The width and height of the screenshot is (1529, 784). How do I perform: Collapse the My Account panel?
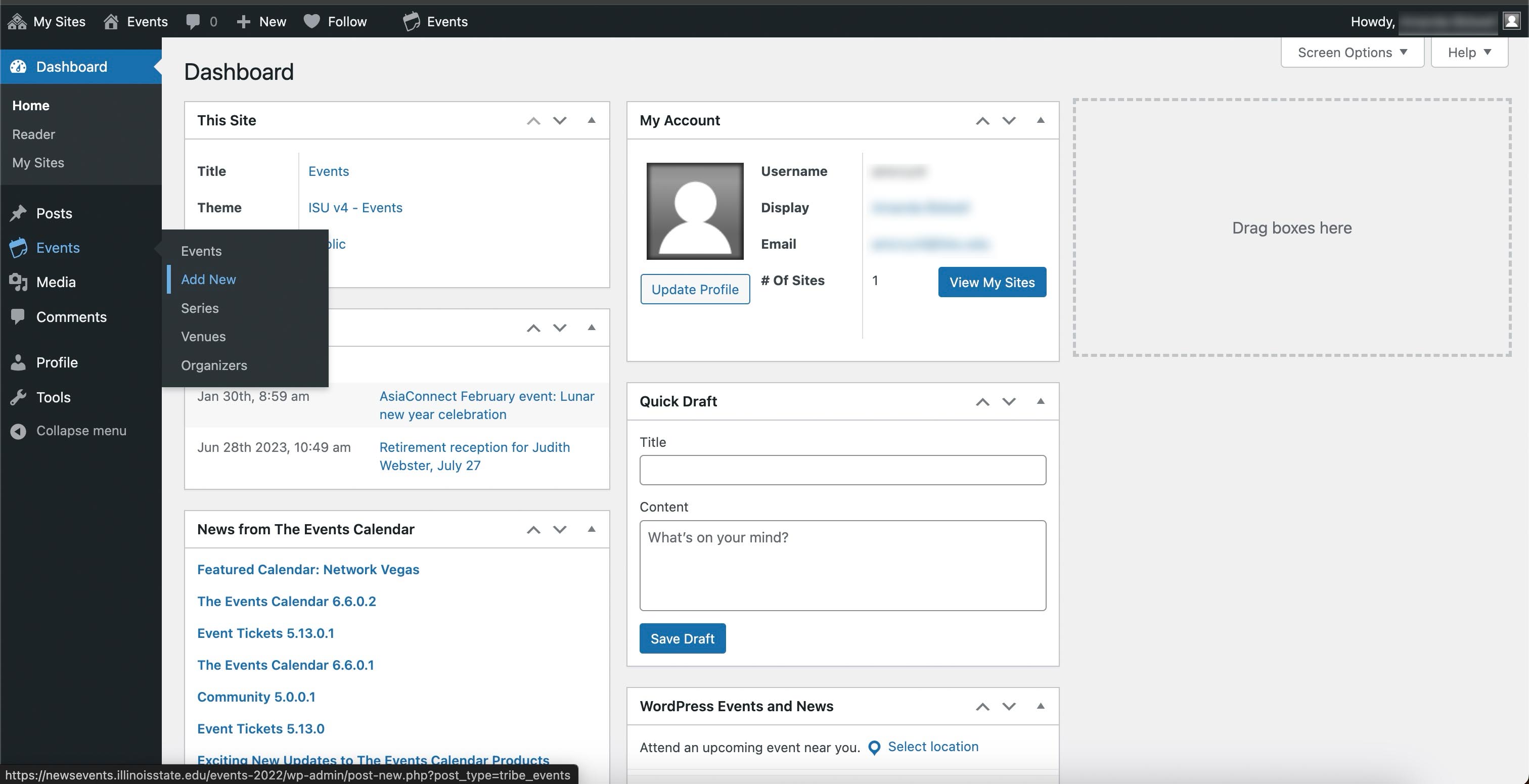coord(1041,120)
